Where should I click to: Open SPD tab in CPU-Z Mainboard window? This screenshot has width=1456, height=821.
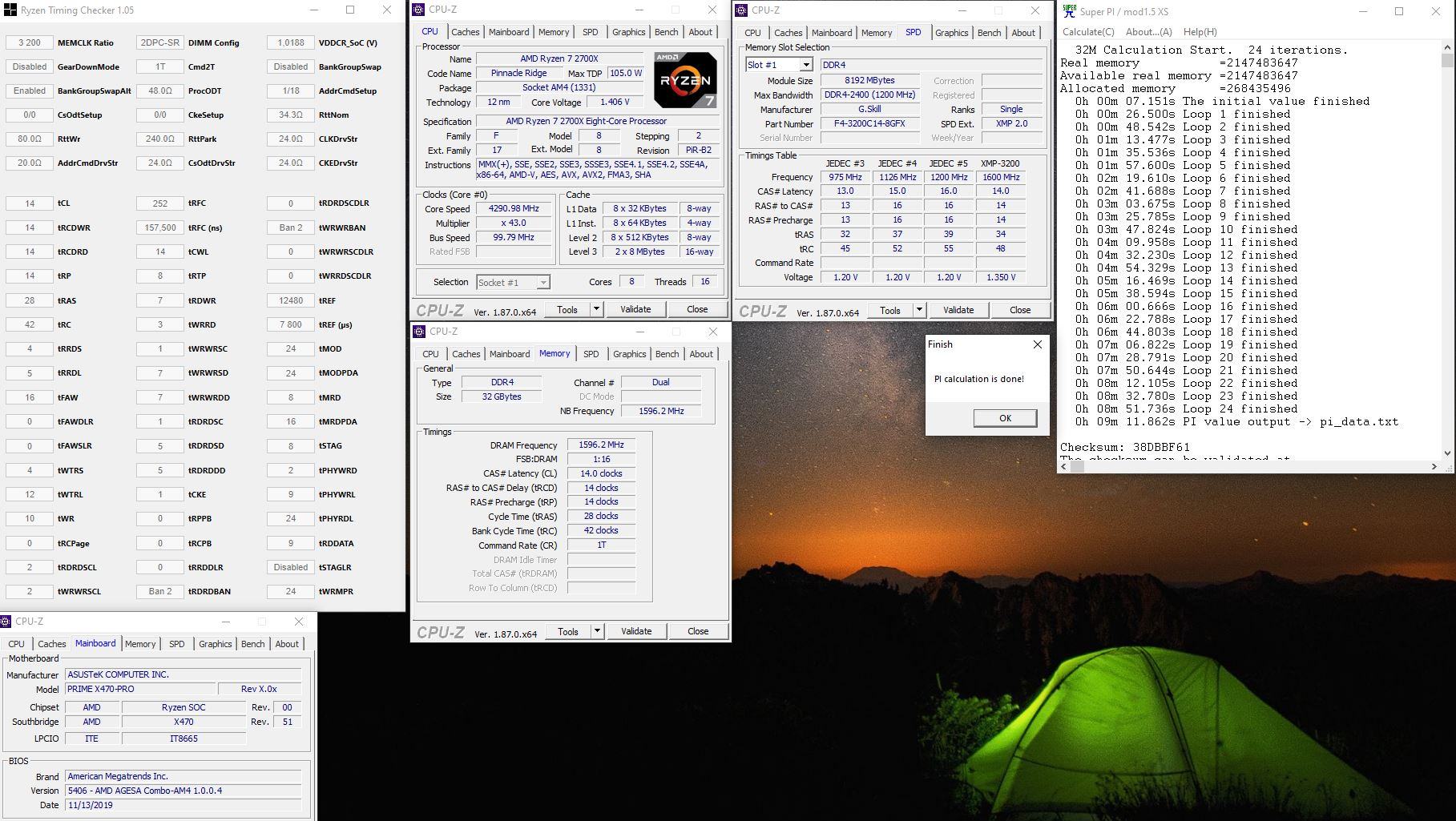coord(176,644)
